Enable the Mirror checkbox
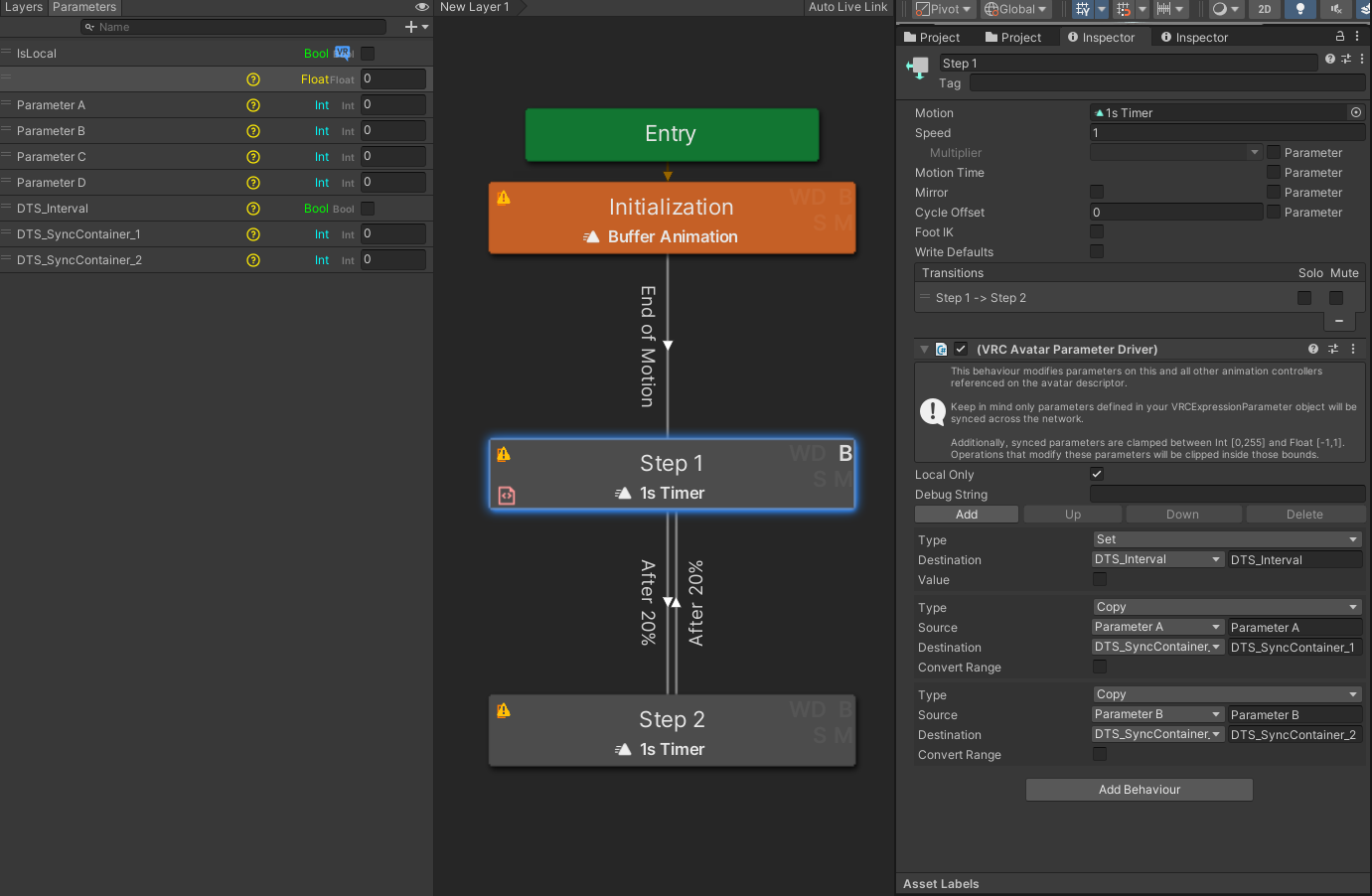The image size is (1372, 896). point(1097,192)
